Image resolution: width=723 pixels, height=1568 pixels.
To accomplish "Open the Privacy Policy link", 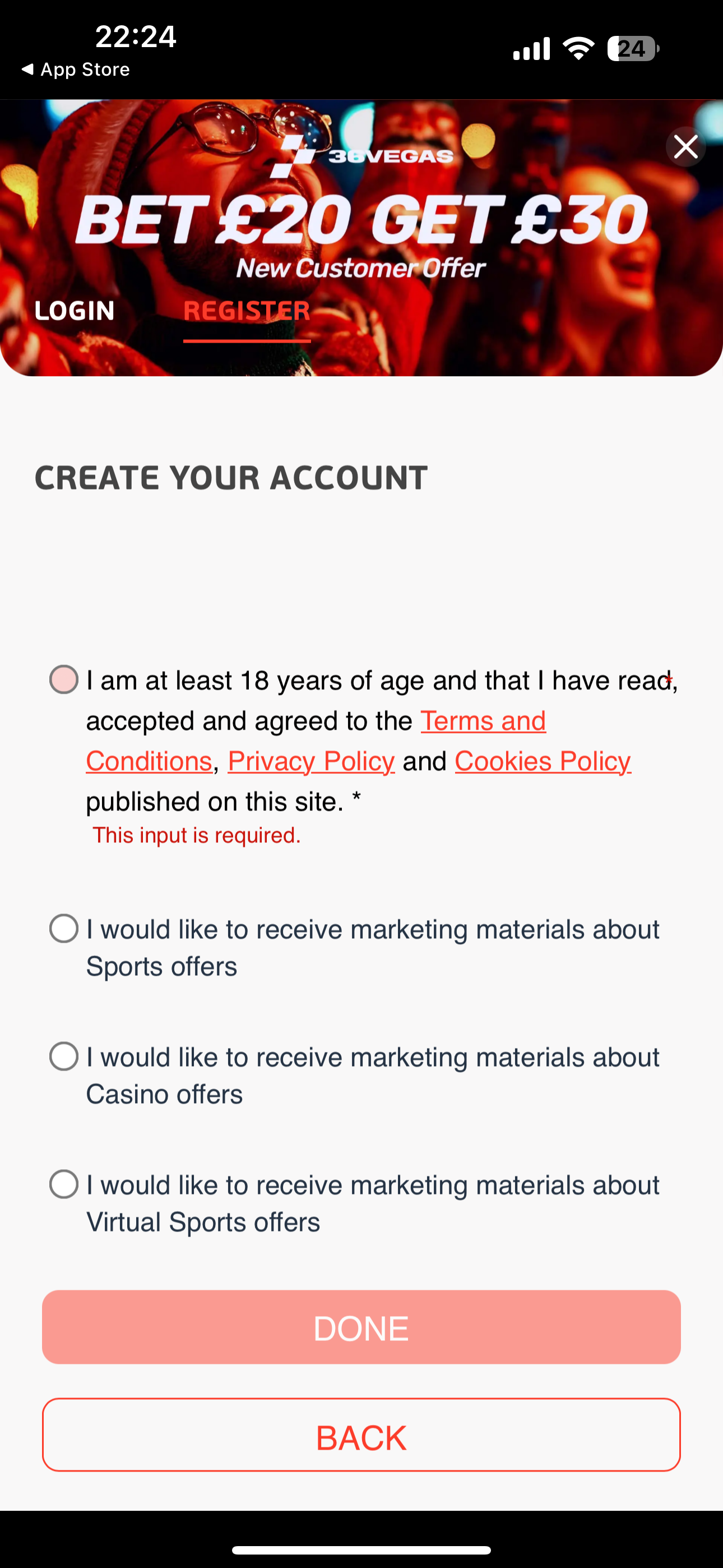I will tap(311, 762).
